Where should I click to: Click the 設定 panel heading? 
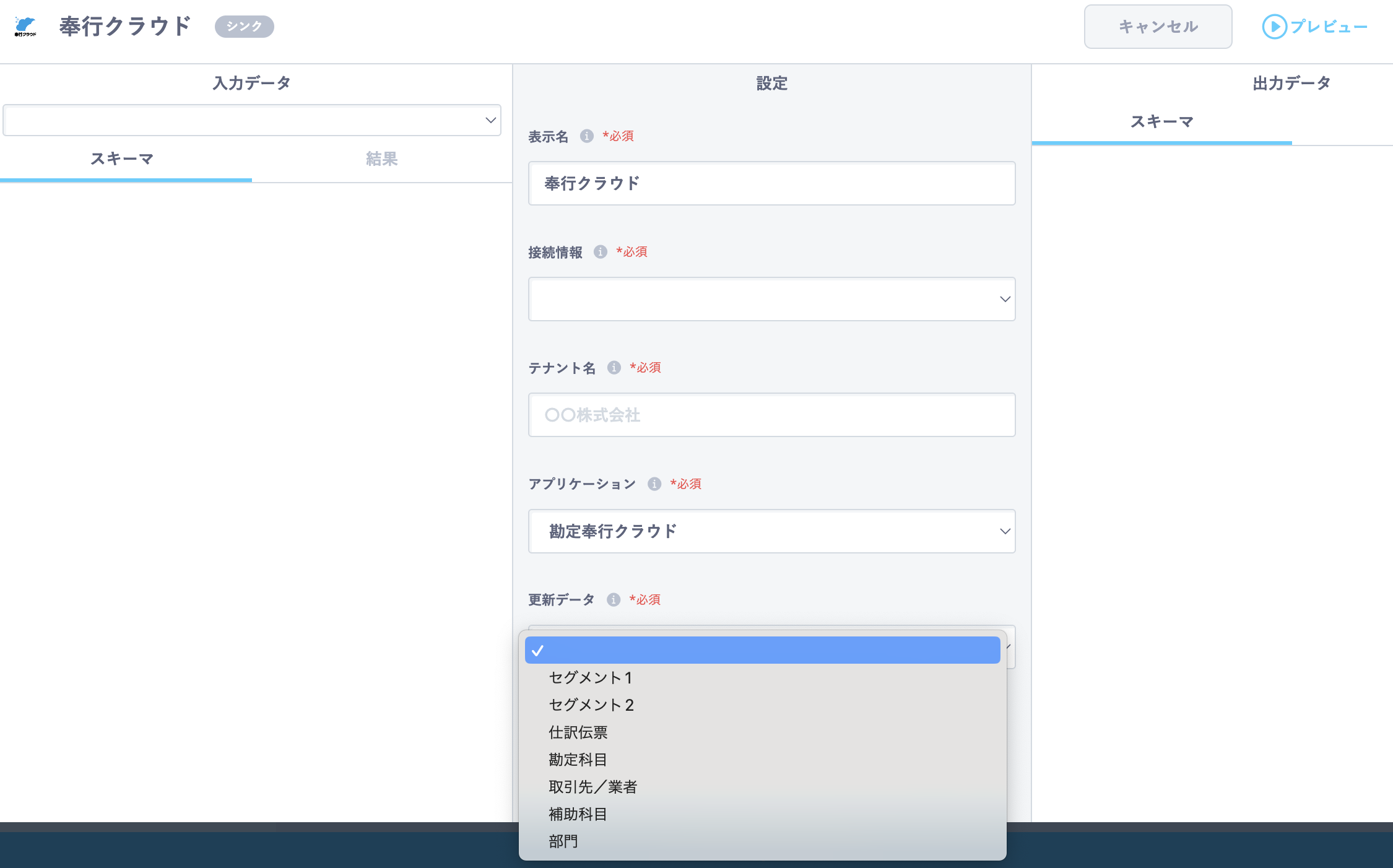point(771,83)
